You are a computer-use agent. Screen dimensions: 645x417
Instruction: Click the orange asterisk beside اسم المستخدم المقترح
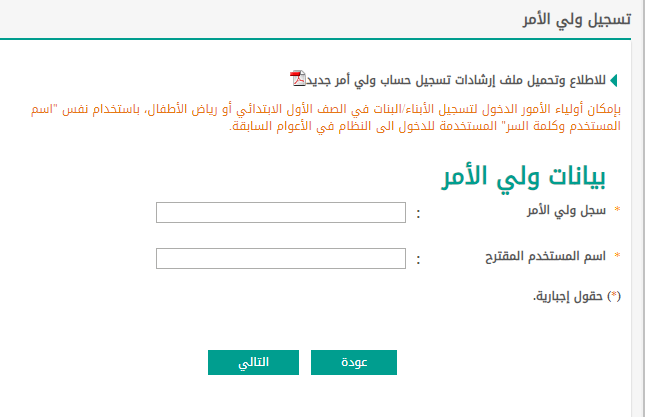[x=617, y=256]
